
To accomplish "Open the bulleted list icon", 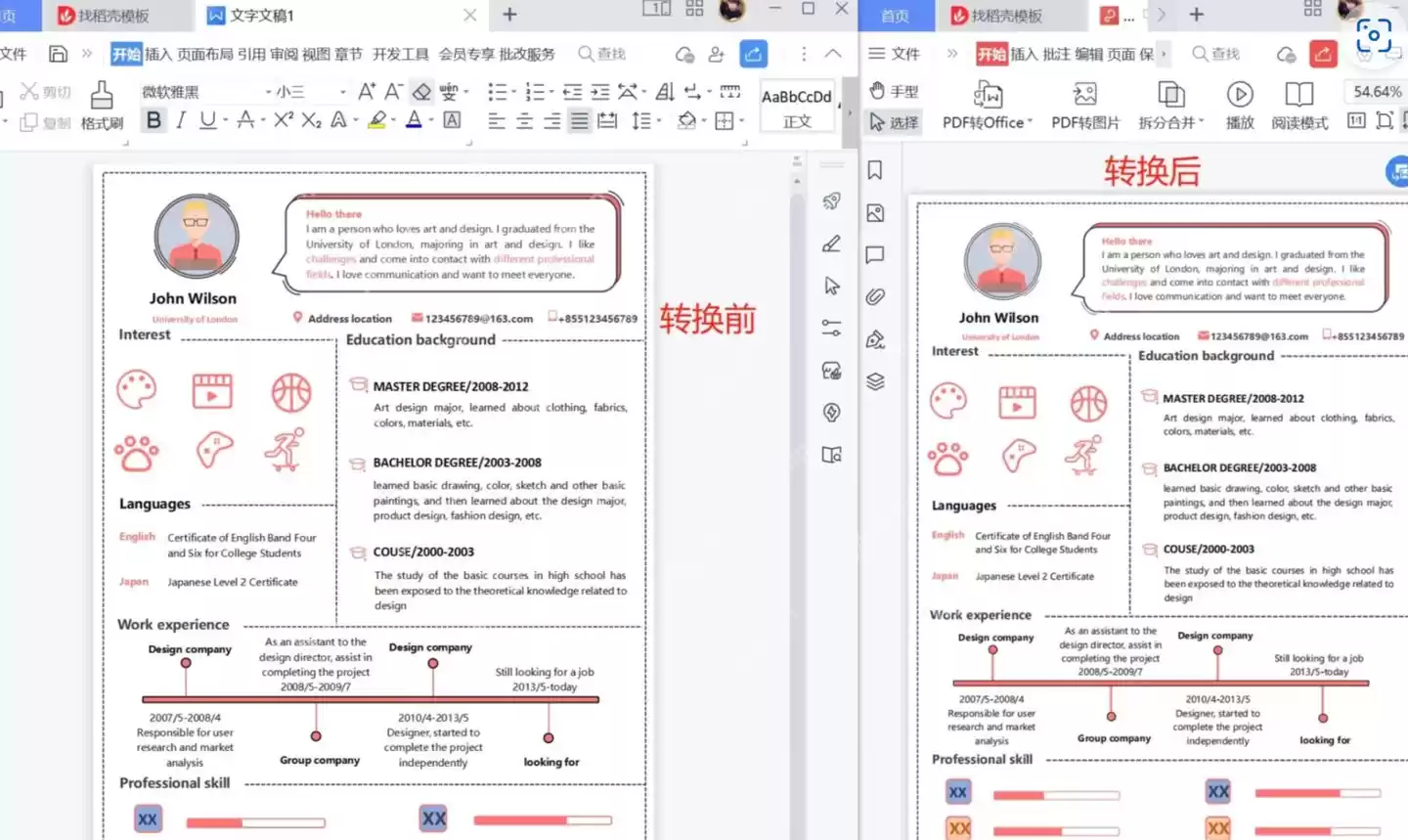I will point(497,90).
